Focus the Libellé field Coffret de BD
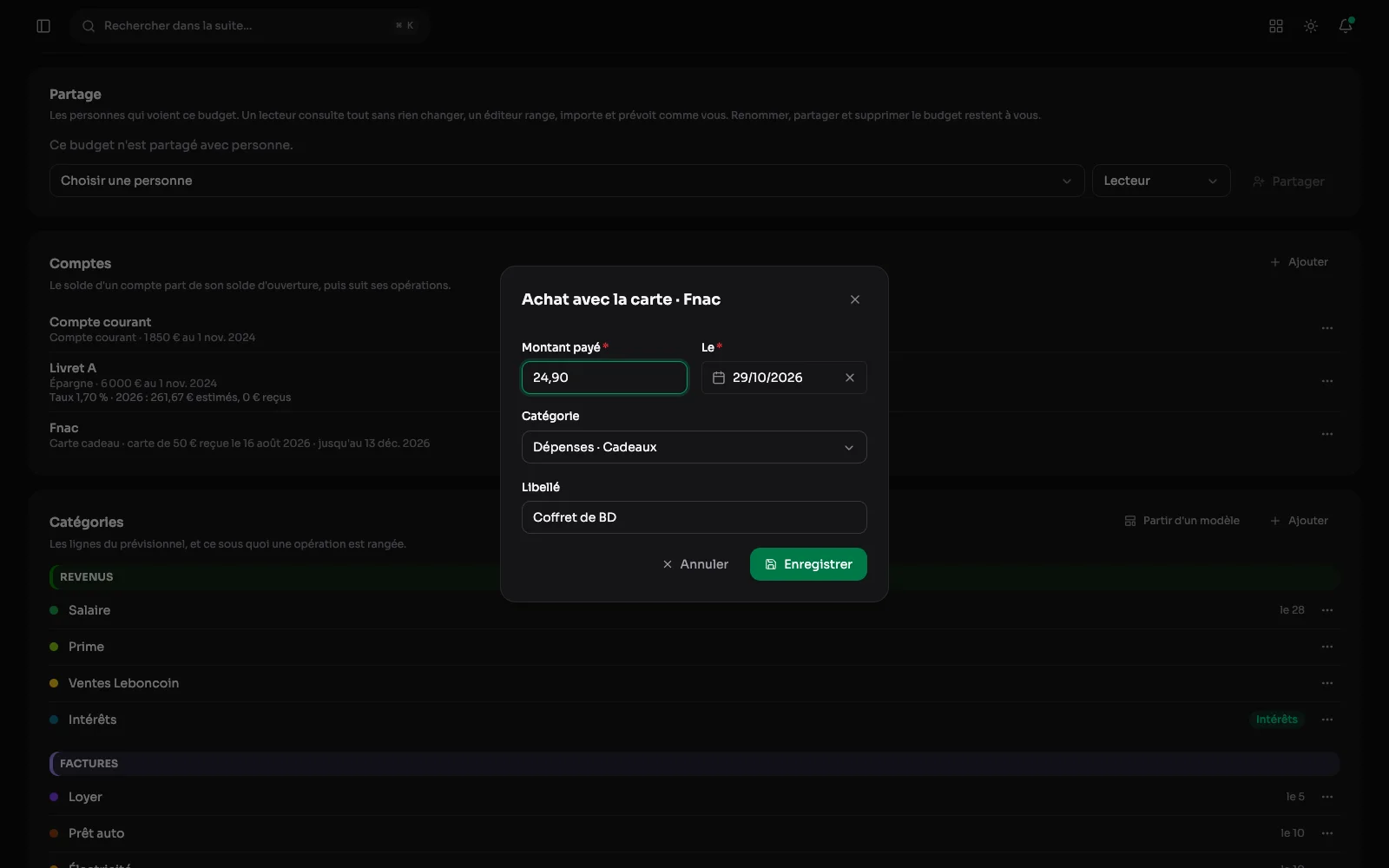Screen dimensions: 1389x868 click(694, 517)
